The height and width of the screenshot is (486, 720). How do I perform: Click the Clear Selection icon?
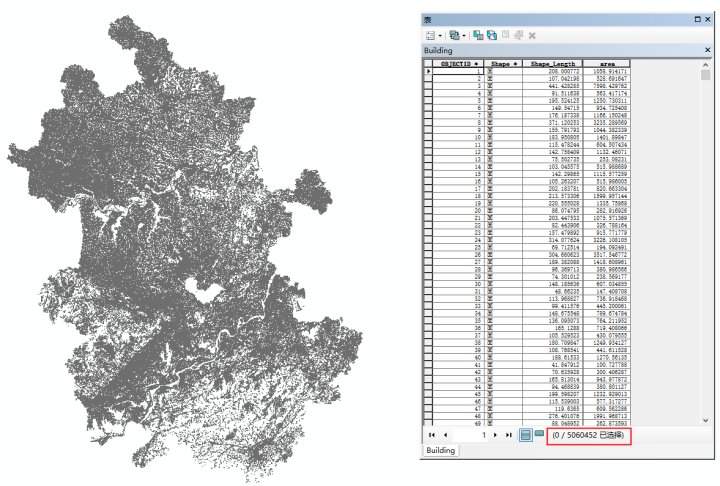(506, 34)
